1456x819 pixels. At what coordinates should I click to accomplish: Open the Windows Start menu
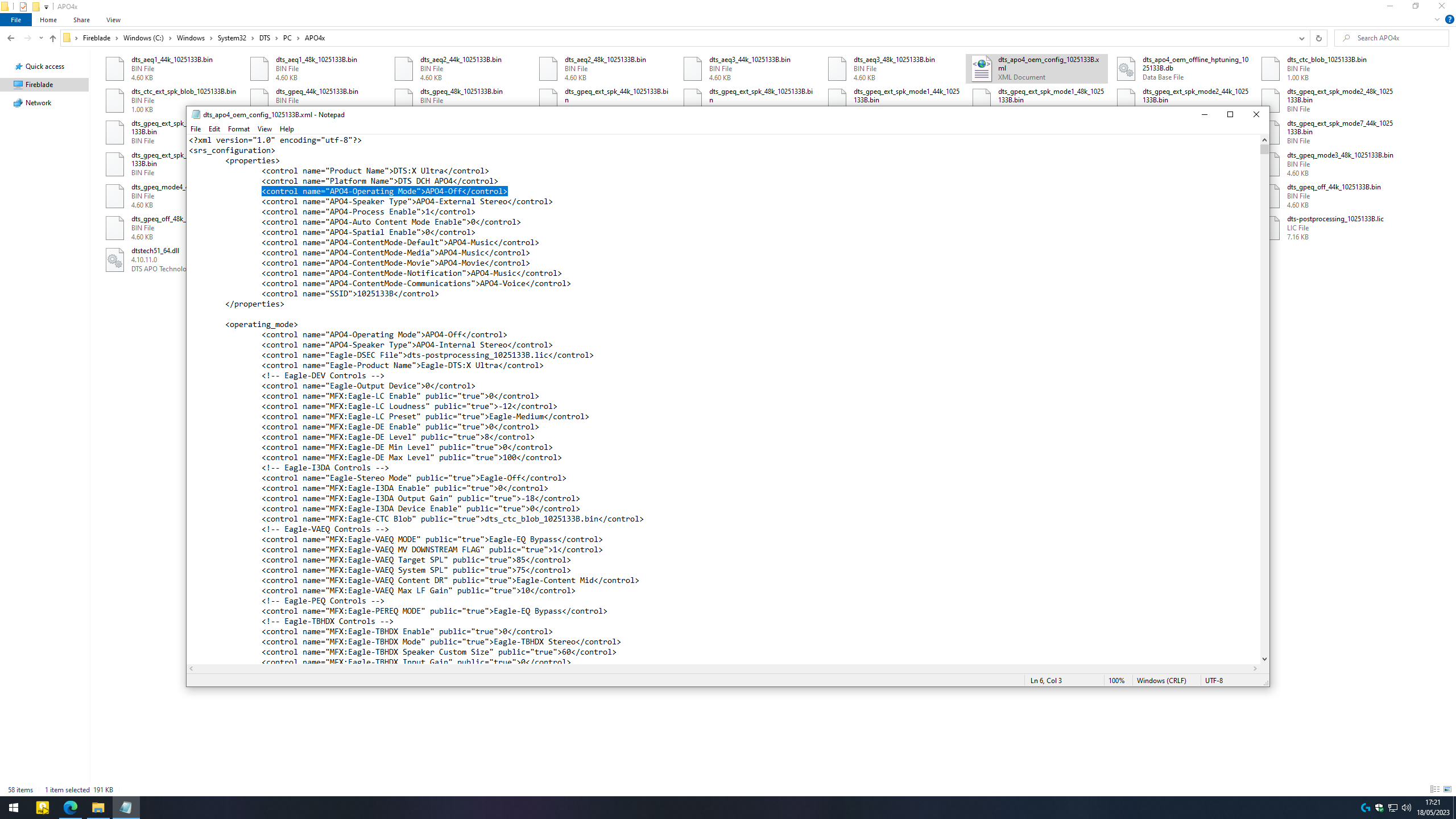(14, 808)
